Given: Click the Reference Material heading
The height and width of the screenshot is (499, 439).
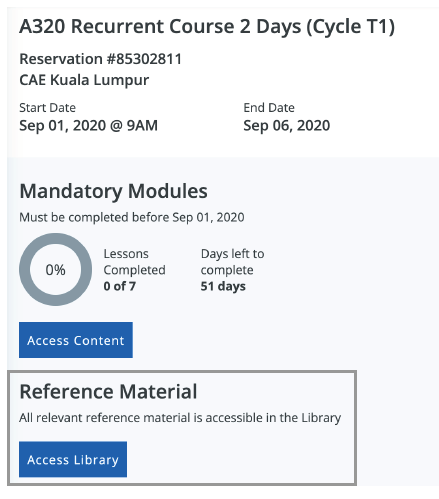Looking at the screenshot, I should click(x=108, y=391).
